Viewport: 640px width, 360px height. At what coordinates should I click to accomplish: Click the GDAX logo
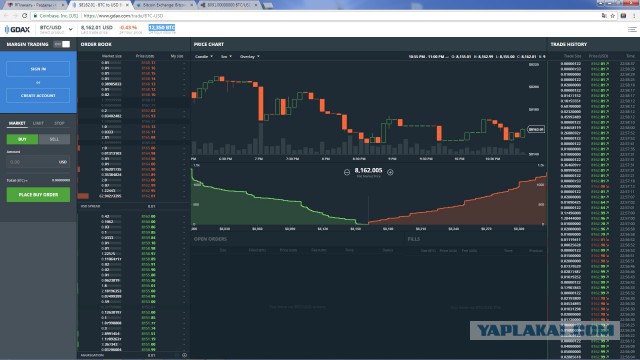[x=17, y=29]
